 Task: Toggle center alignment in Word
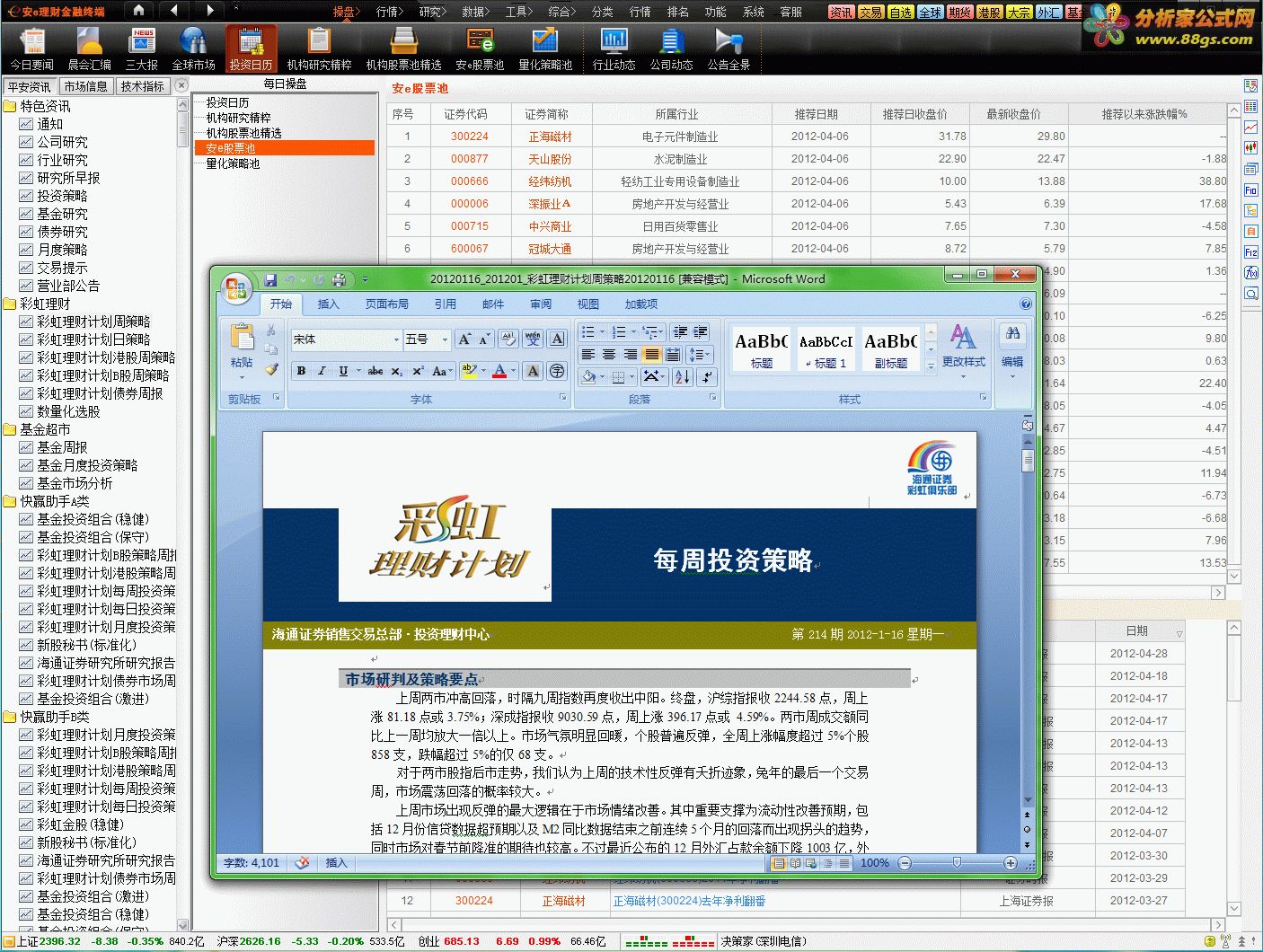coord(609,355)
